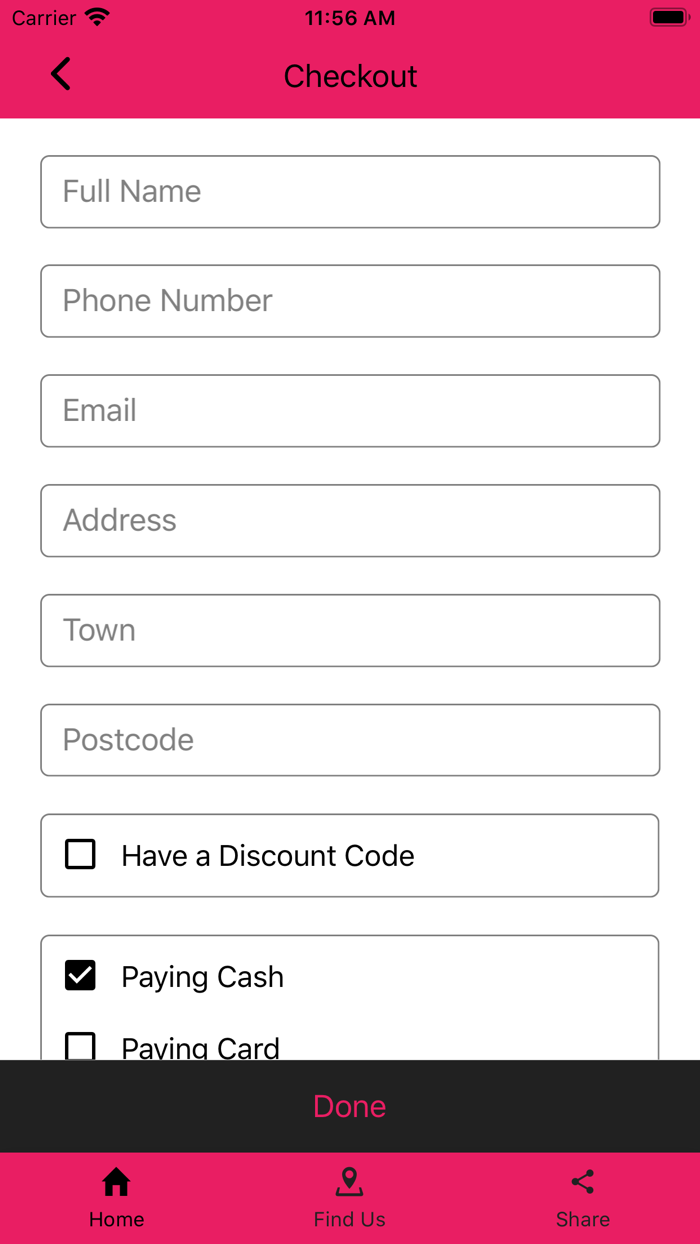Focus the Full Name input field
700x1244 pixels.
tap(350, 191)
